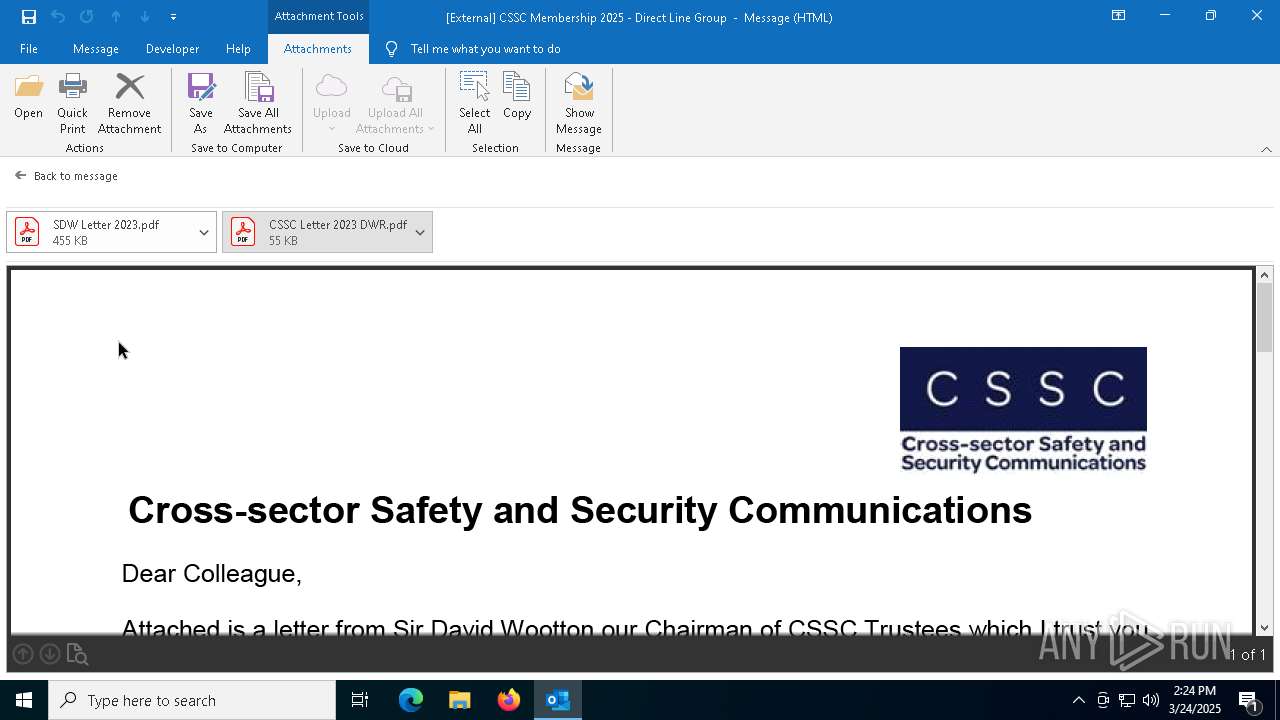
Task: Open Ribbon Display Options
Action: click(1118, 16)
